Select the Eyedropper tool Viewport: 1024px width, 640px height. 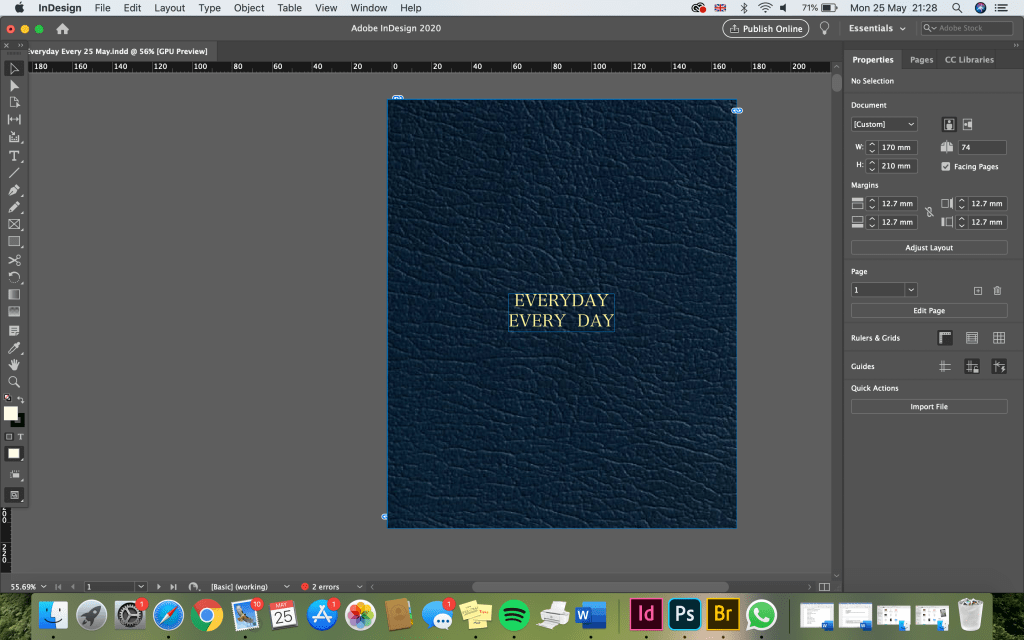[x=14, y=348]
